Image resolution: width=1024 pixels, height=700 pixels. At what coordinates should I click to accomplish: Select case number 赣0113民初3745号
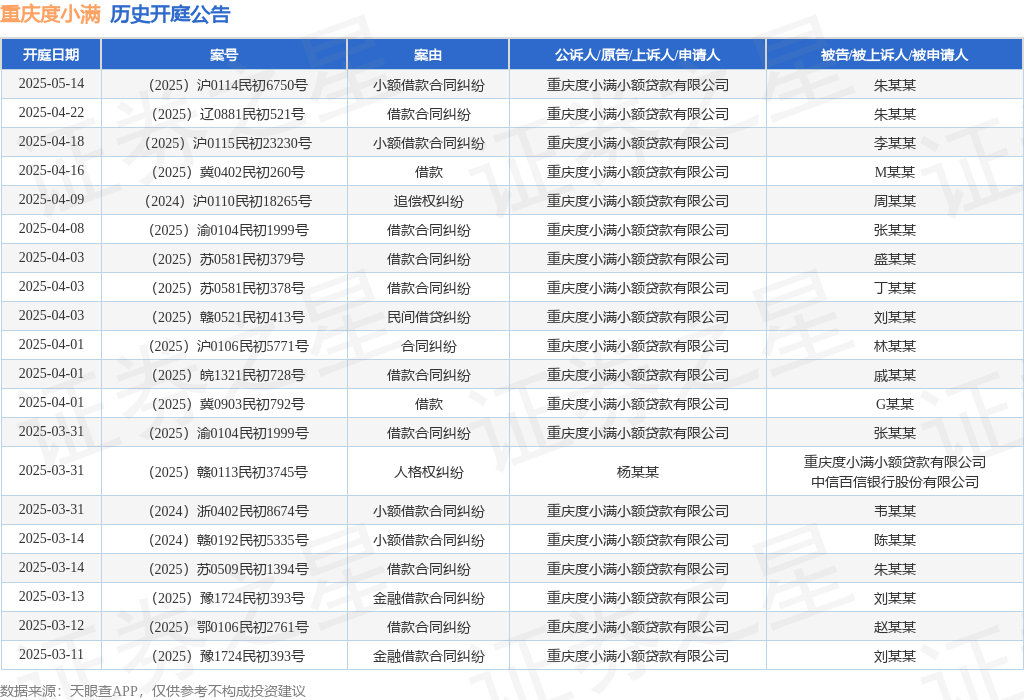[229, 472]
